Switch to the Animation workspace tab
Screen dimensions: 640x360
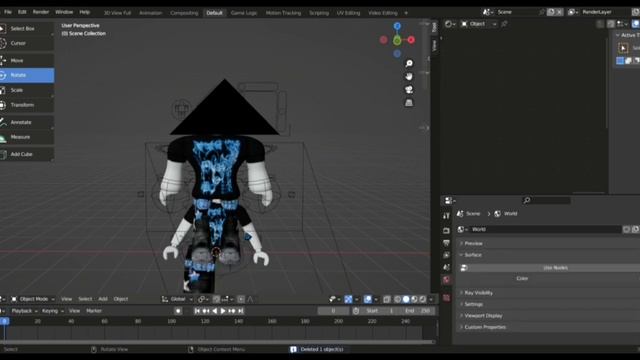(x=151, y=13)
